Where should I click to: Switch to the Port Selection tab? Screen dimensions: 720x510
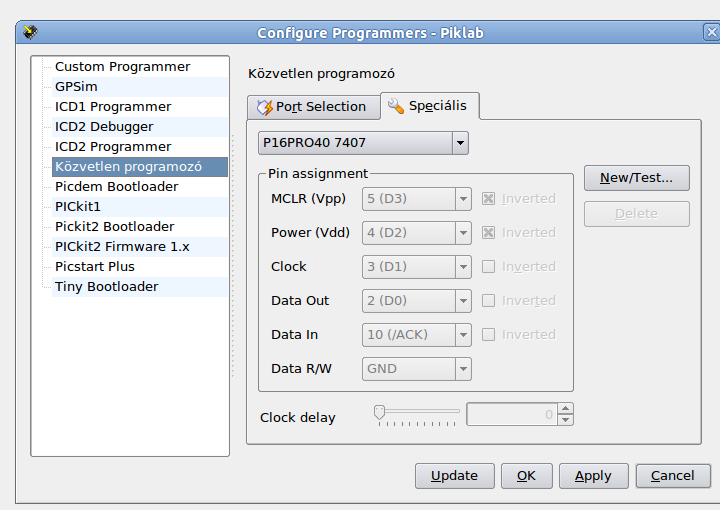(320, 107)
